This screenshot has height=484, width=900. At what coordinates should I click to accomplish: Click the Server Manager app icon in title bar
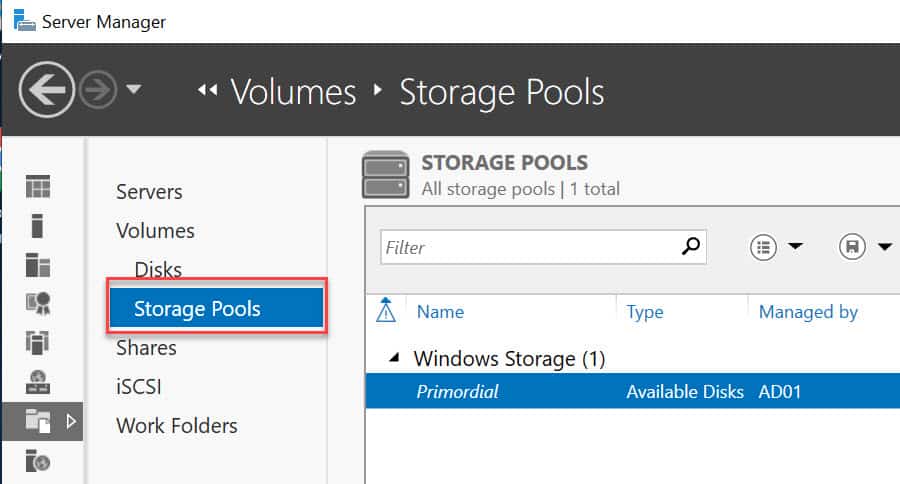click(x=24, y=20)
